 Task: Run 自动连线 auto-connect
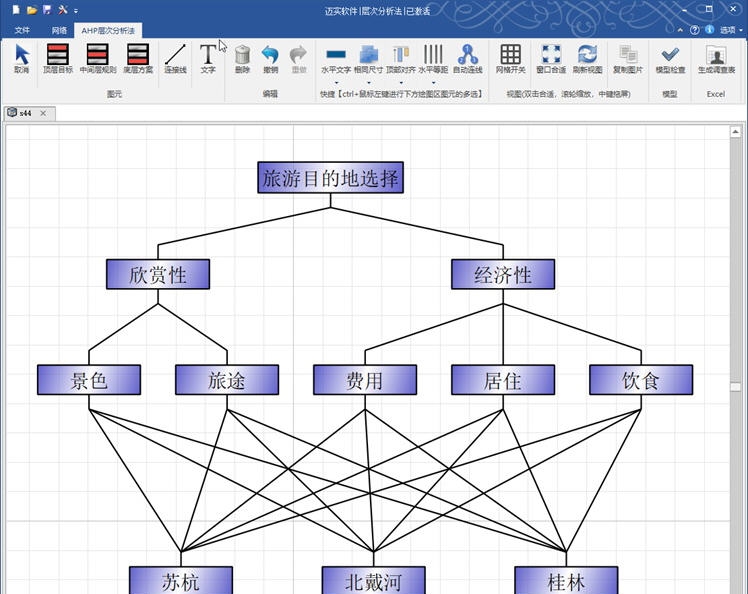tap(468, 58)
